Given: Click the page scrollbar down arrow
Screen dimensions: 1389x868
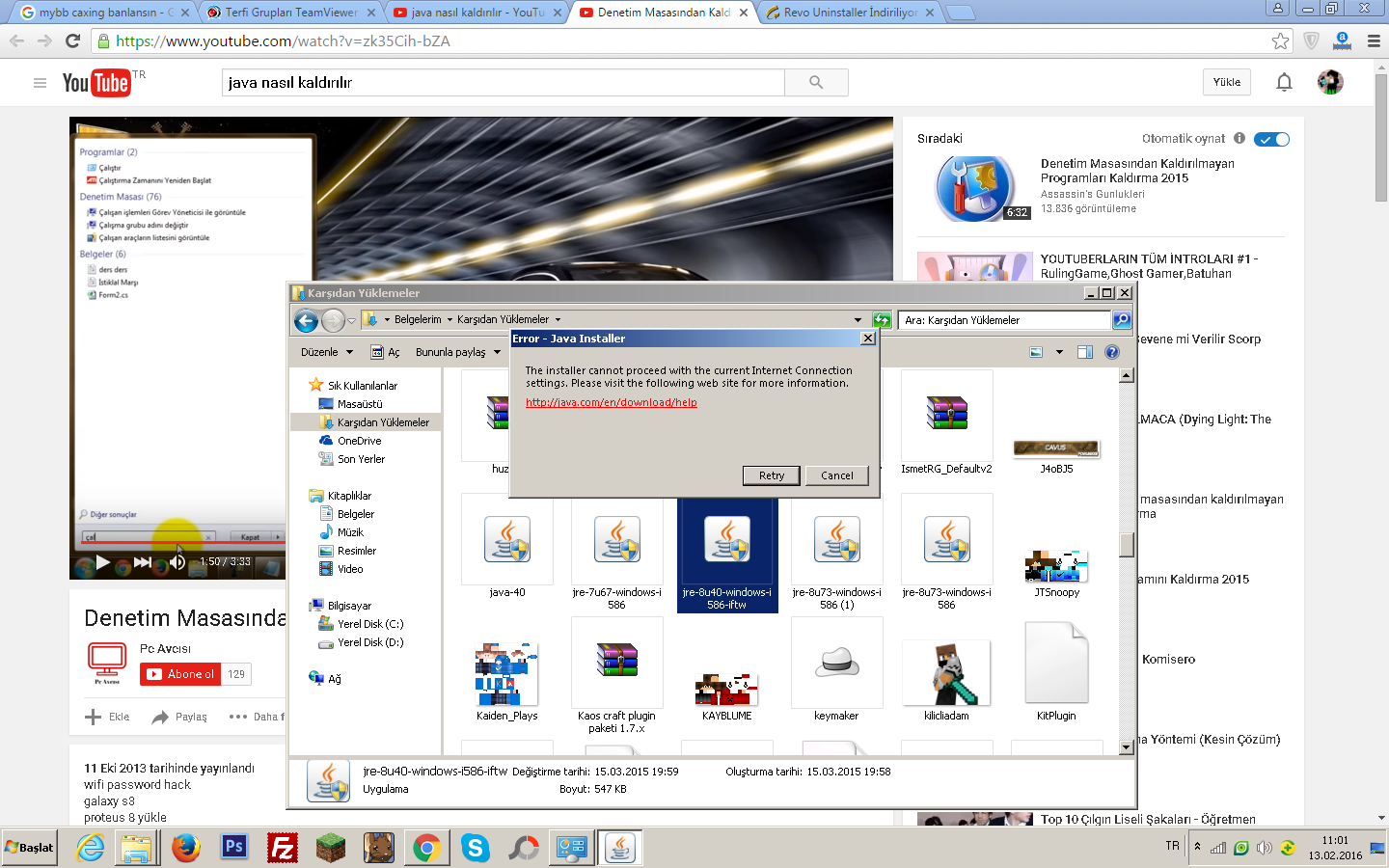Looking at the screenshot, I should click(1381, 818).
